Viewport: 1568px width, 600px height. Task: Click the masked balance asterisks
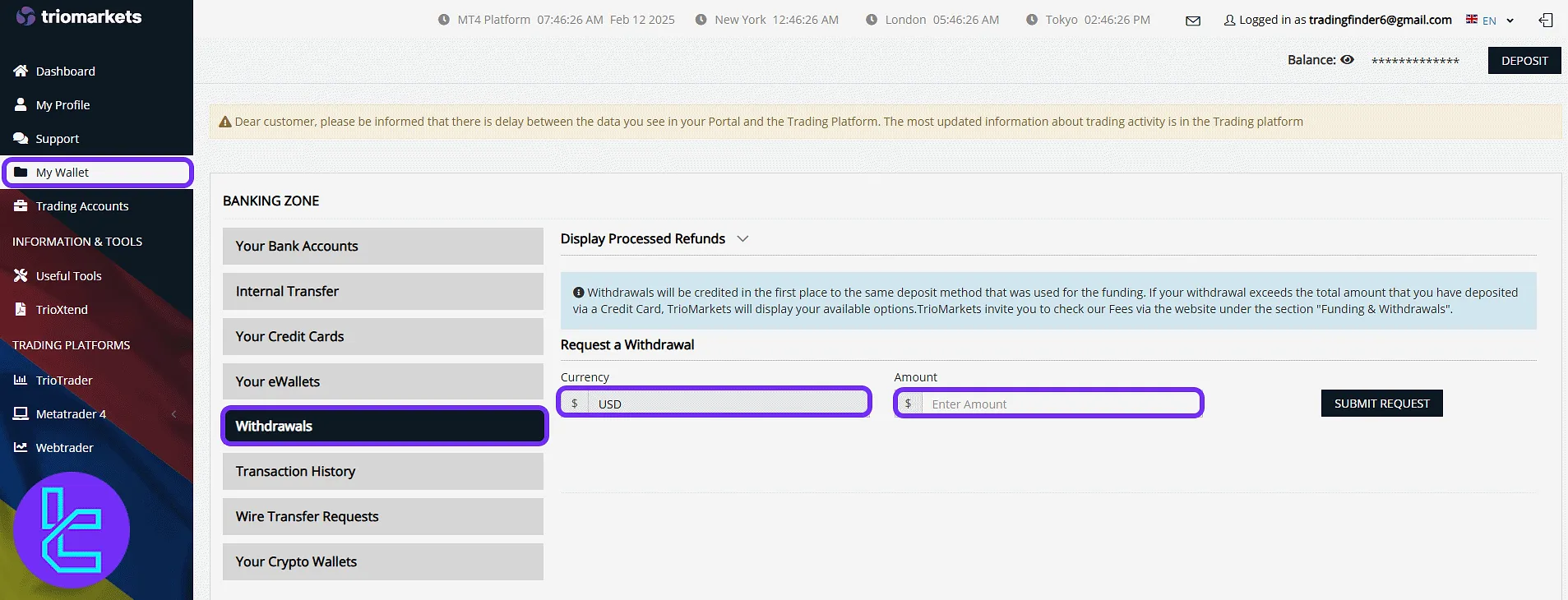pyautogui.click(x=1415, y=61)
